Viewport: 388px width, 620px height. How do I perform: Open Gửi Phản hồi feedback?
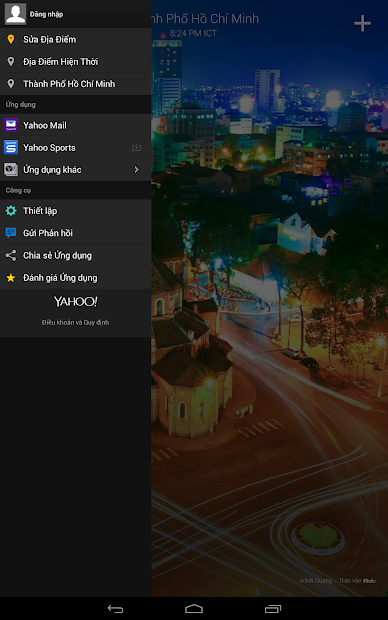click(x=76, y=232)
